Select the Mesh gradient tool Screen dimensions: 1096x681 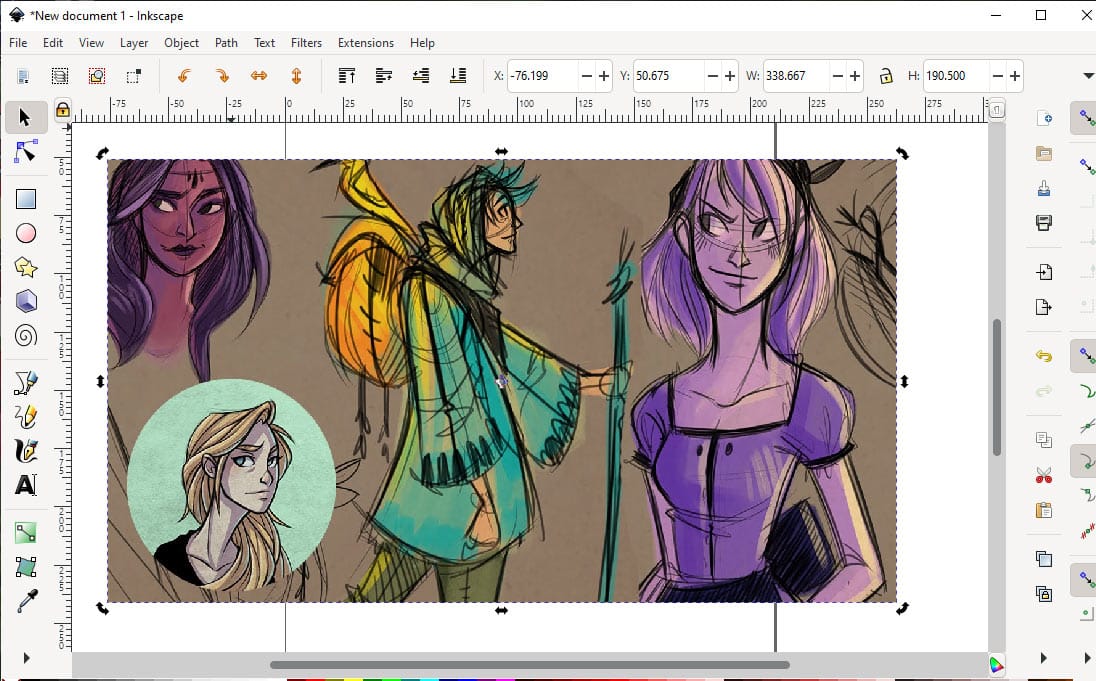[26, 567]
